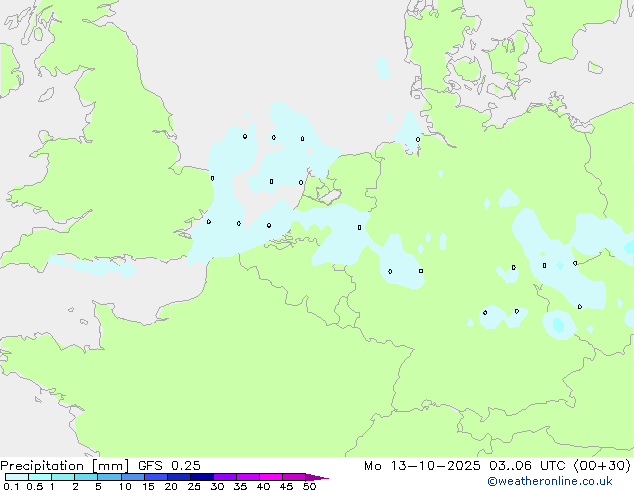Pick the 10–15 mm blue legend swatch
The height and width of the screenshot is (490, 634).
(x=132, y=477)
